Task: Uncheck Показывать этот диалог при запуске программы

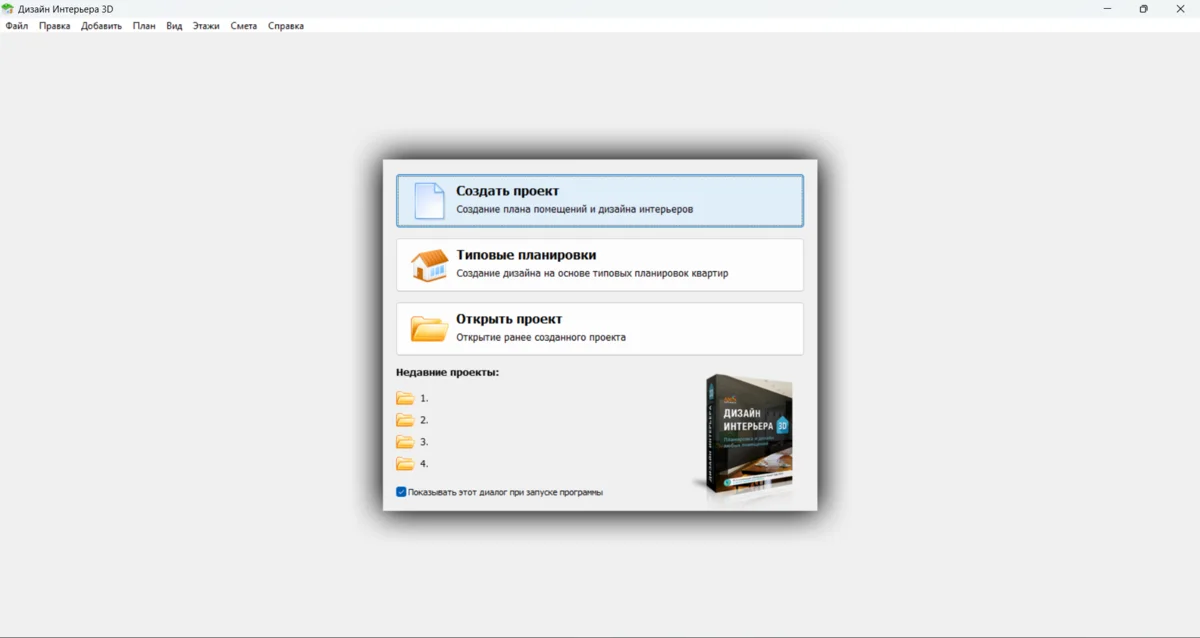Action: coord(401,492)
